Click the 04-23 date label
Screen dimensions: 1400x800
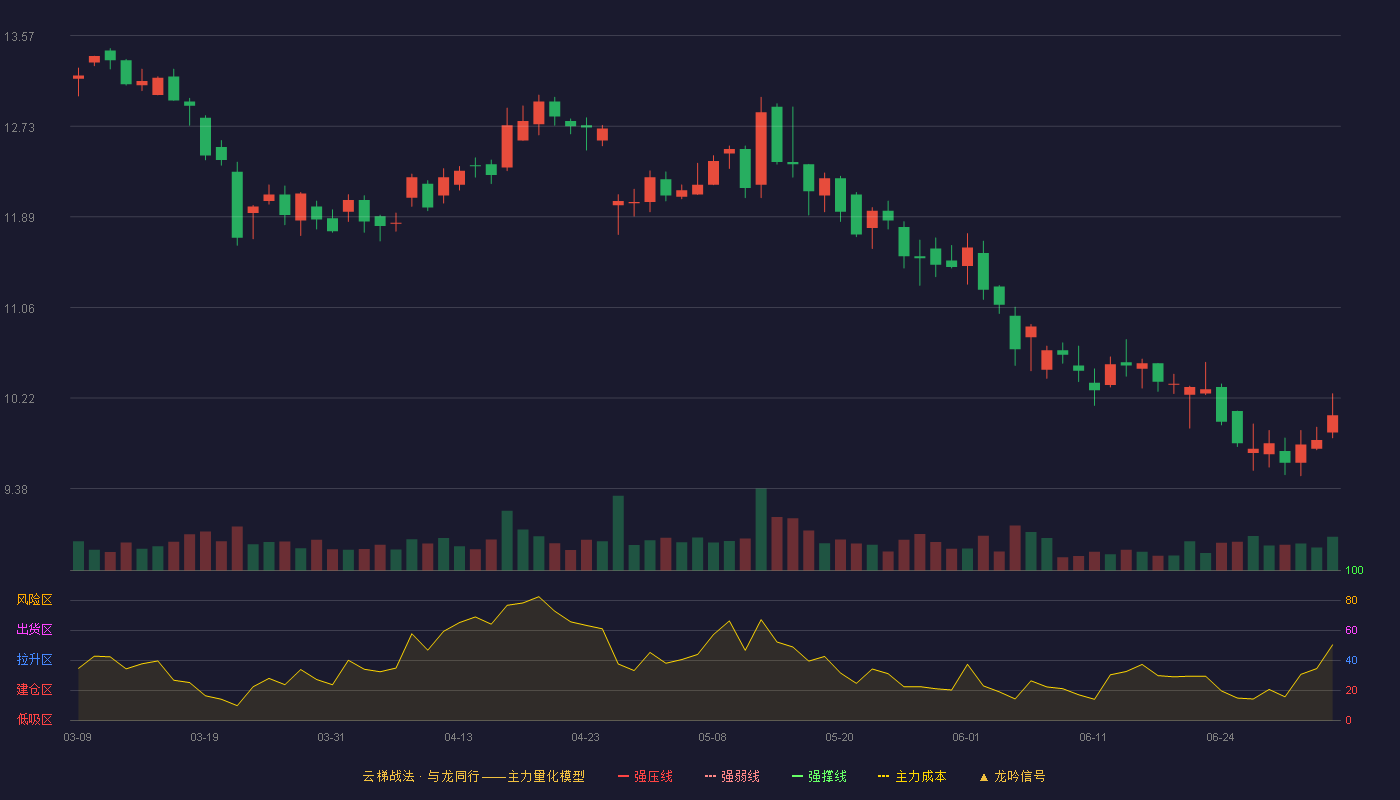point(585,737)
